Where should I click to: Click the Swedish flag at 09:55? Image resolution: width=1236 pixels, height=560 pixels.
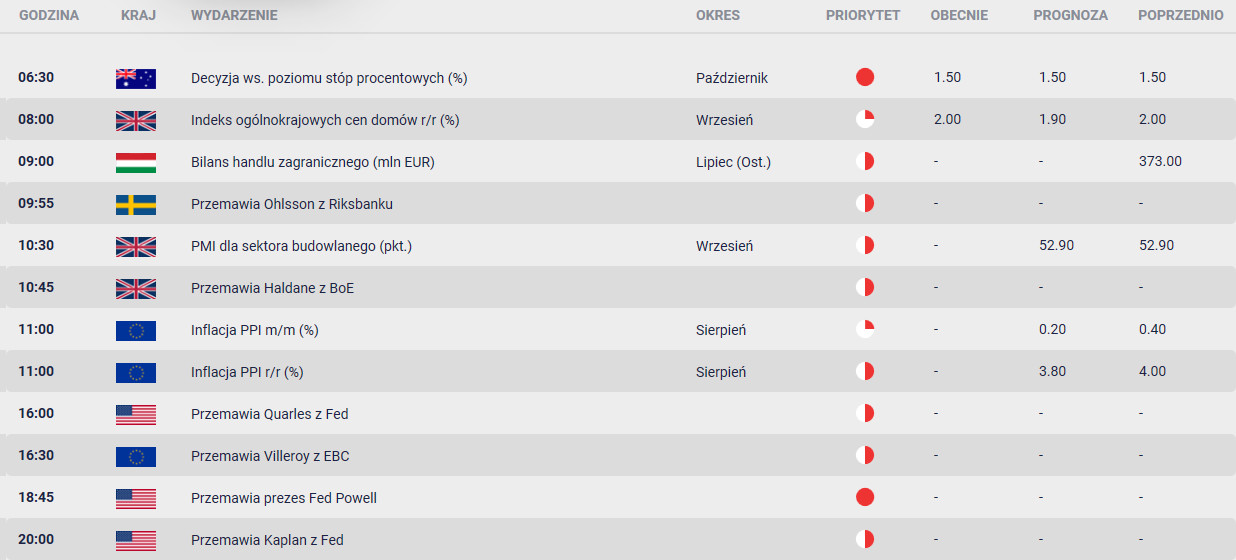(x=136, y=204)
